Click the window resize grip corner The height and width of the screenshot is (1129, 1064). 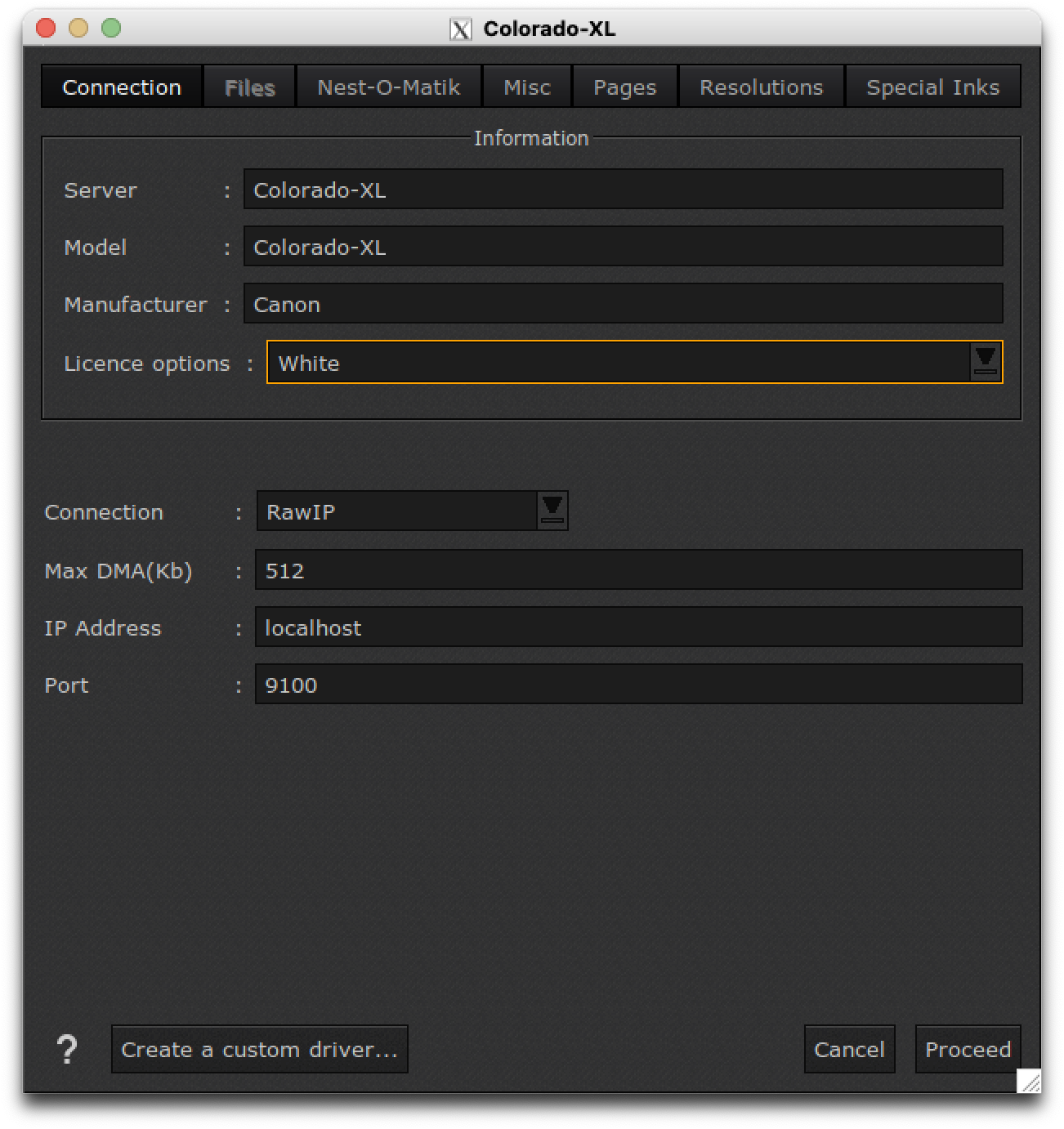pos(1030,1082)
